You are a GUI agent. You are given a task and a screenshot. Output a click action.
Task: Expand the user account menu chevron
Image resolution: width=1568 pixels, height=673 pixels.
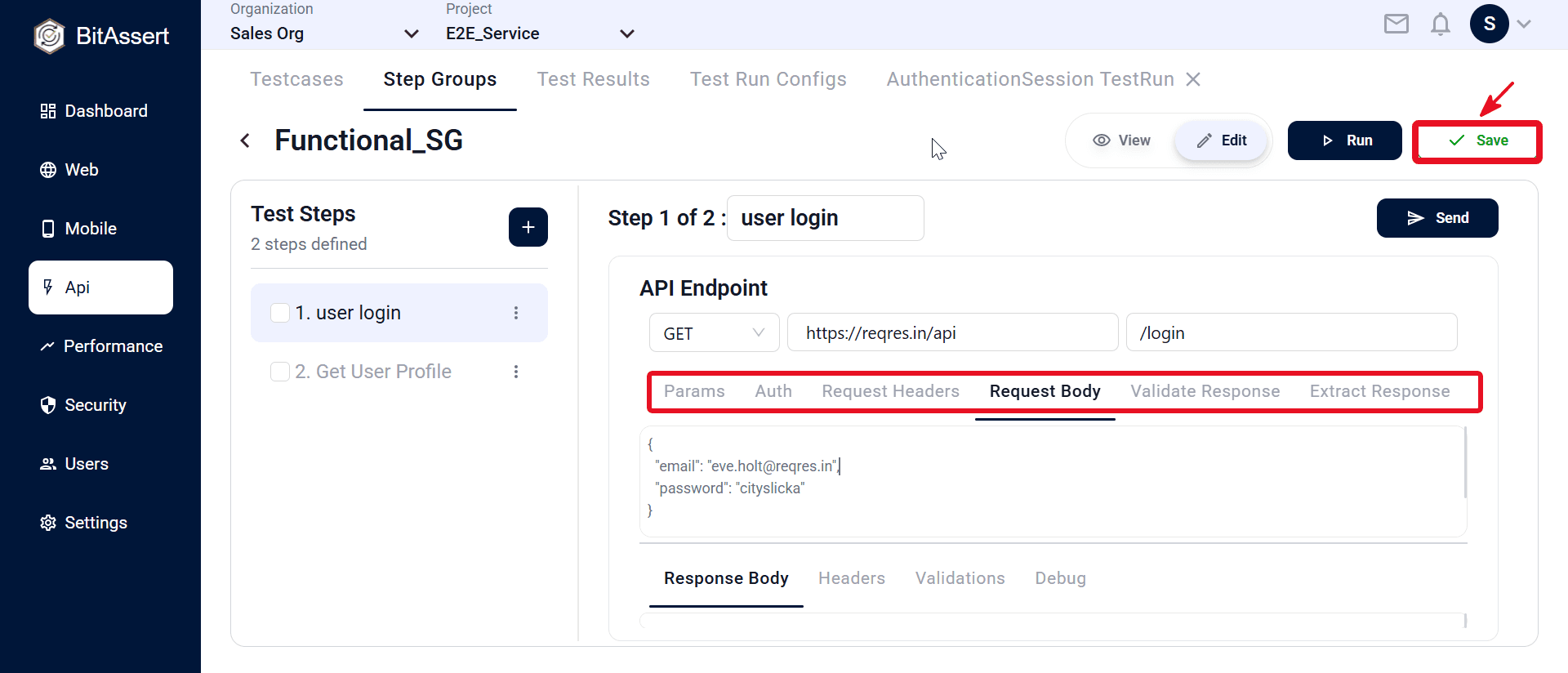coord(1524,25)
